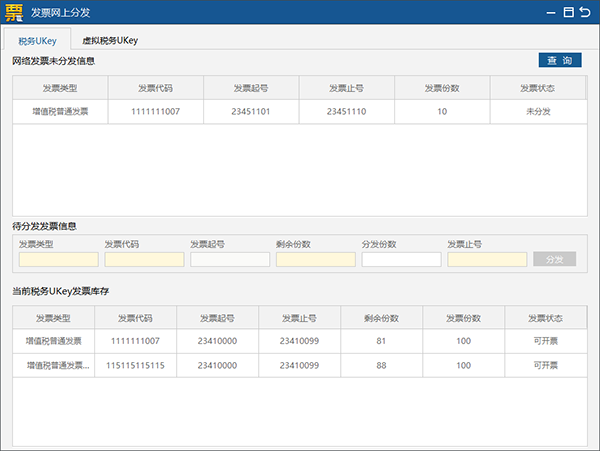This screenshot has height=451, width=600.
Task: Select the undistributed invoice row marked 未分发
Action: [299, 112]
